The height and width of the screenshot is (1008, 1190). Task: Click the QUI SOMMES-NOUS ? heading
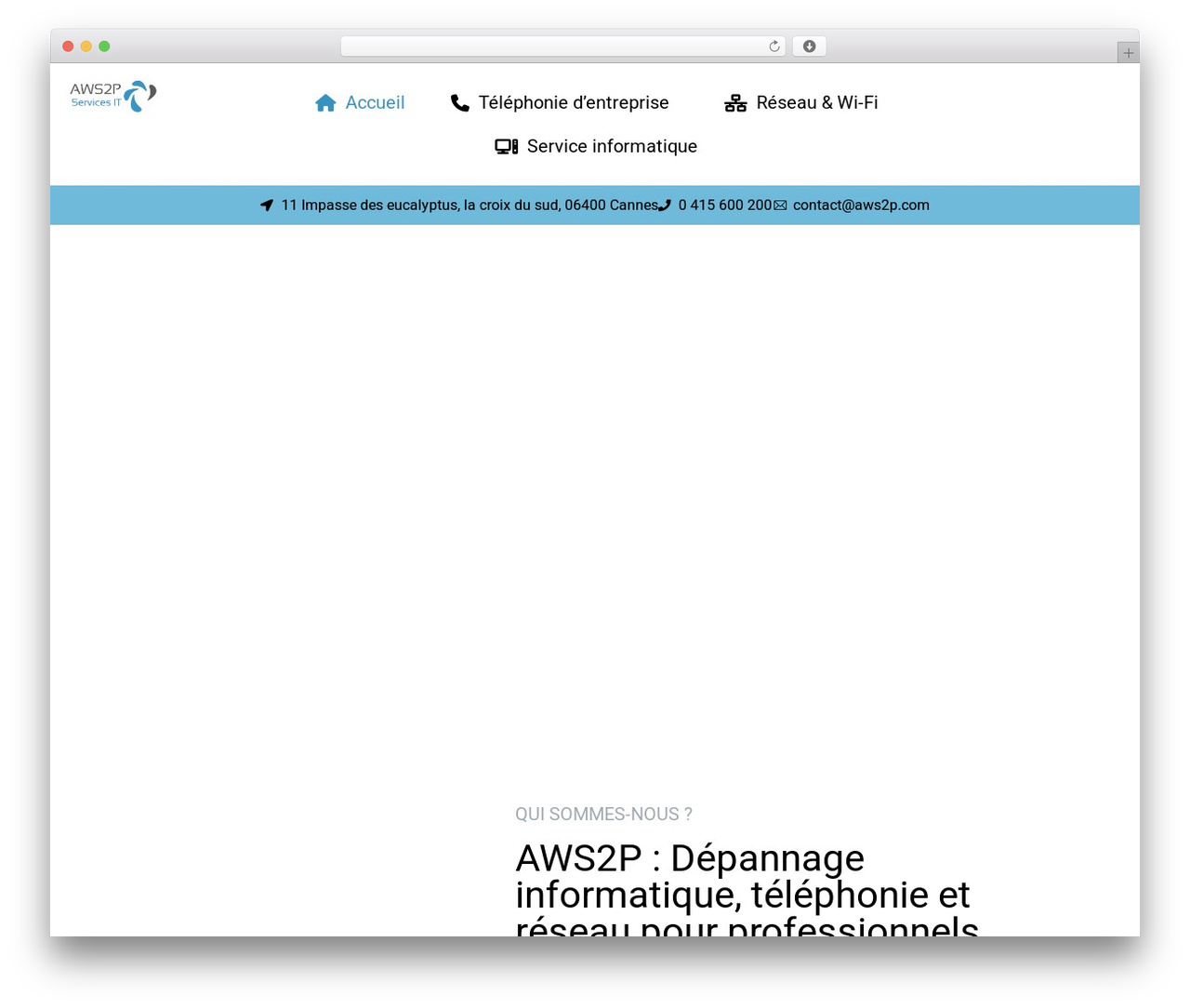click(603, 815)
